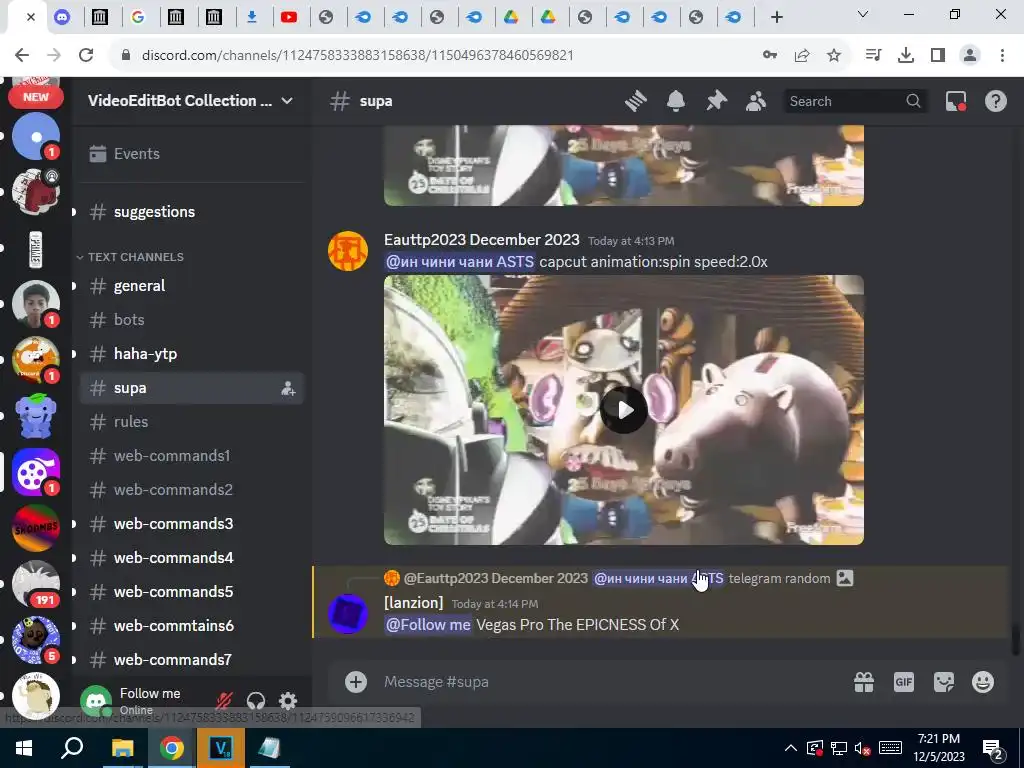
Task: Click Eauttp2023 December 2023 username
Action: (481, 240)
